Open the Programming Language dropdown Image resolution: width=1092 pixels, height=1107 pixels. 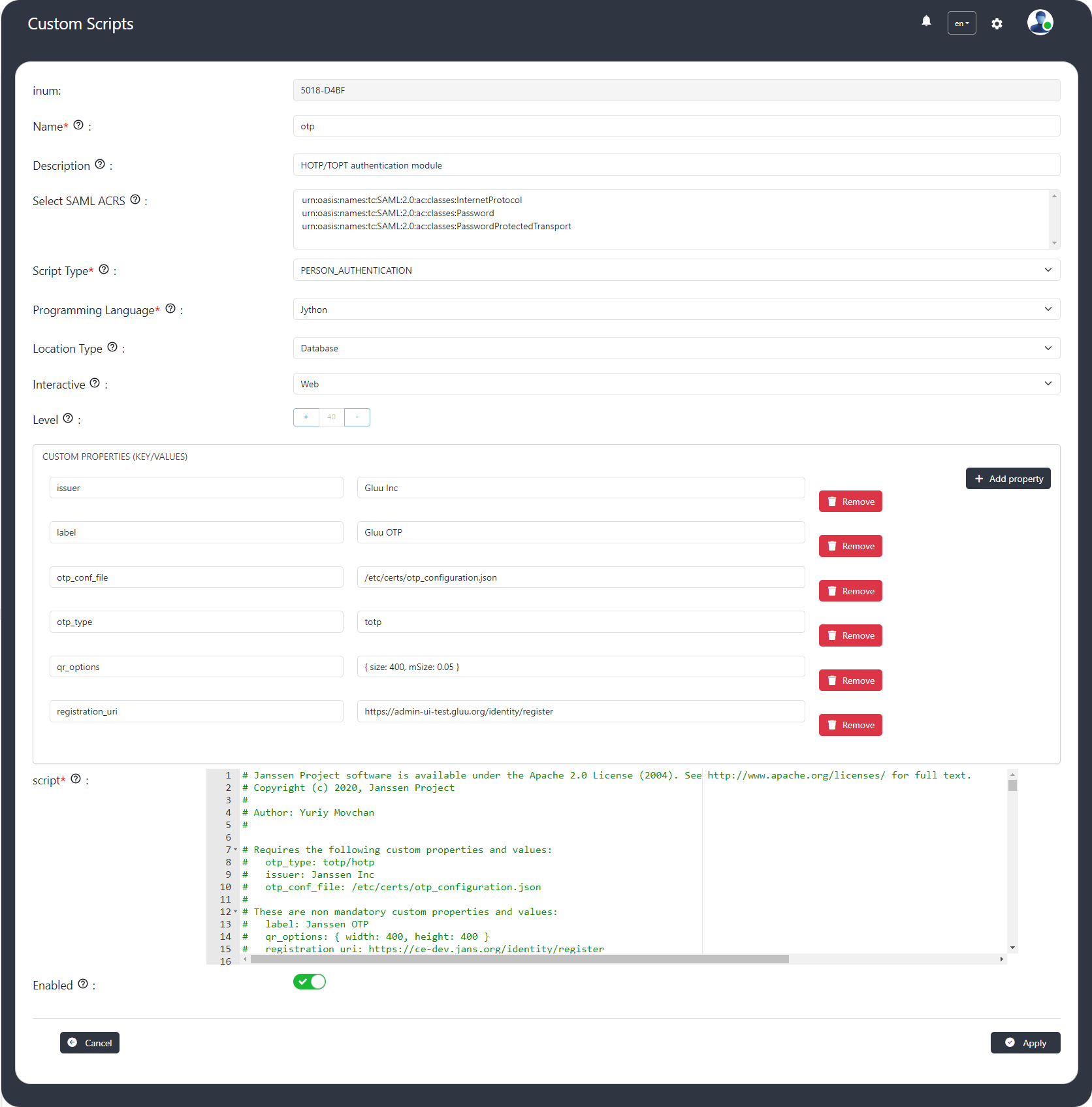click(676, 310)
